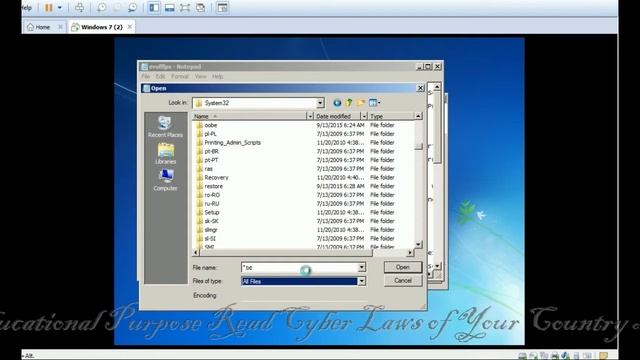
Task: Open Date modified column filter arrow
Action: [364, 116]
